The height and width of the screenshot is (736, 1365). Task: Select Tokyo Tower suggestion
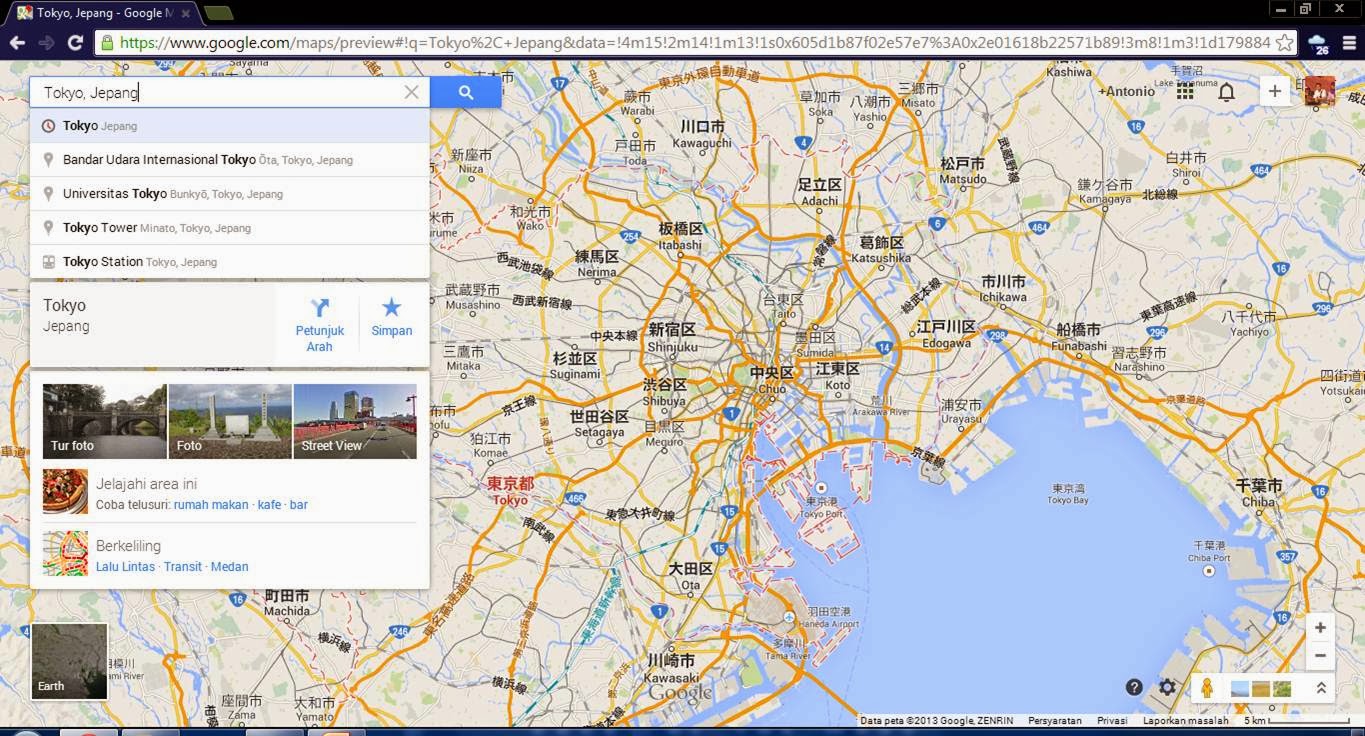pos(230,228)
